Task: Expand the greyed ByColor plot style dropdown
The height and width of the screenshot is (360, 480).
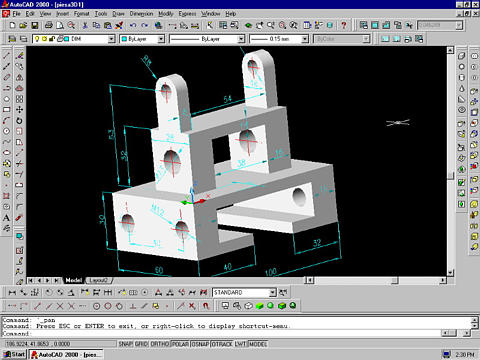Action: (x=366, y=39)
